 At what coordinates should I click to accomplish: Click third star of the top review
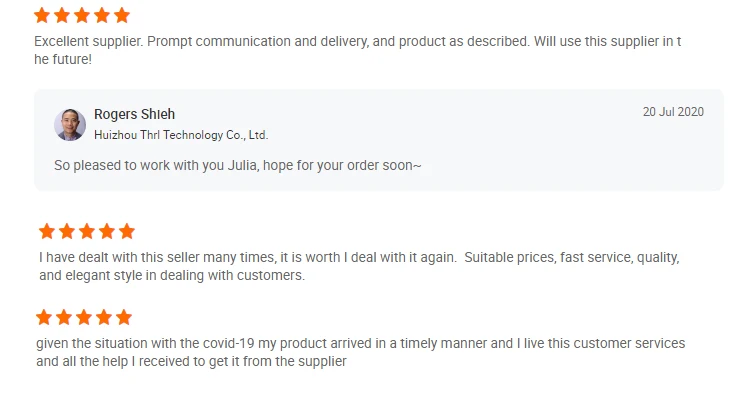(x=82, y=15)
